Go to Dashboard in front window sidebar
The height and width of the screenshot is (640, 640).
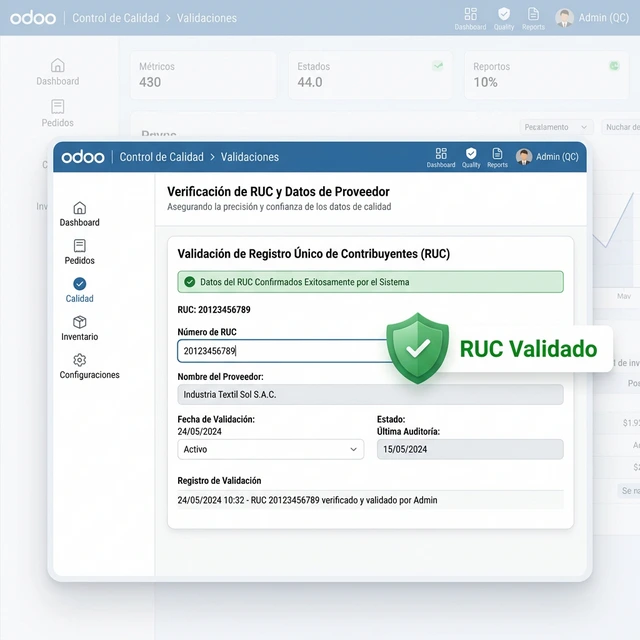pos(80,213)
